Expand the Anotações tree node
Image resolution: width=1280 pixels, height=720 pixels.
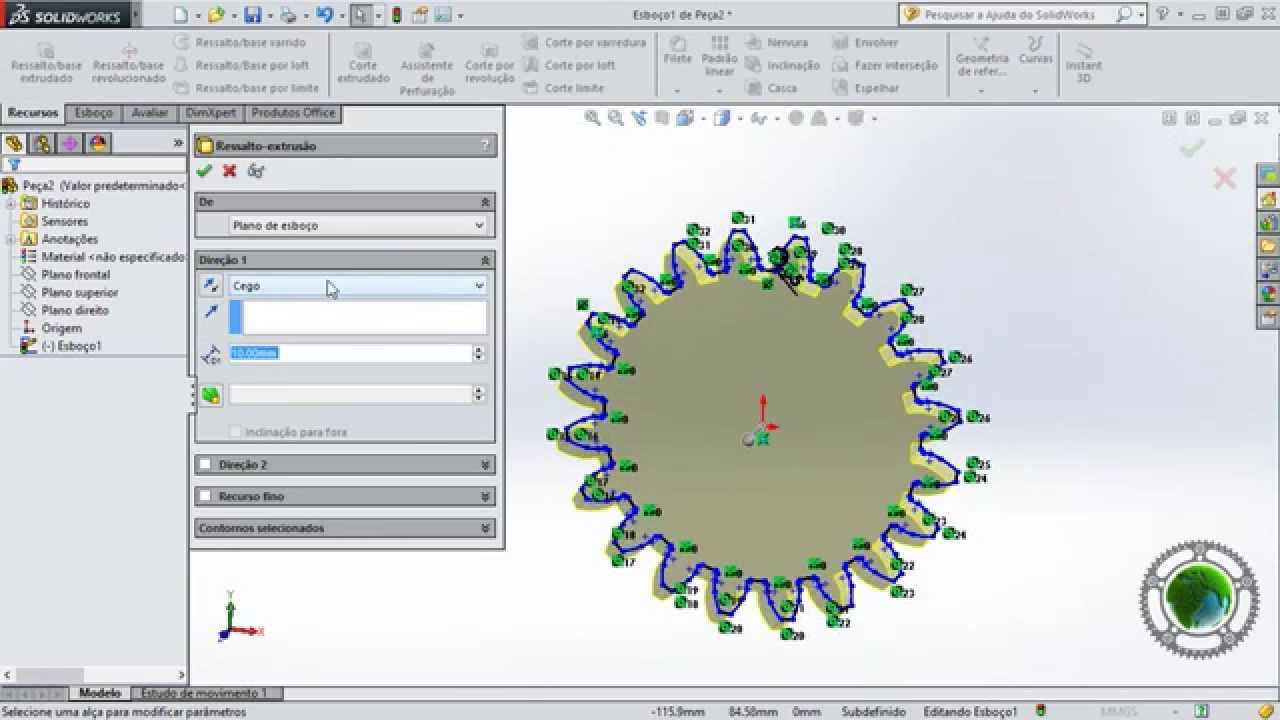[10, 240]
